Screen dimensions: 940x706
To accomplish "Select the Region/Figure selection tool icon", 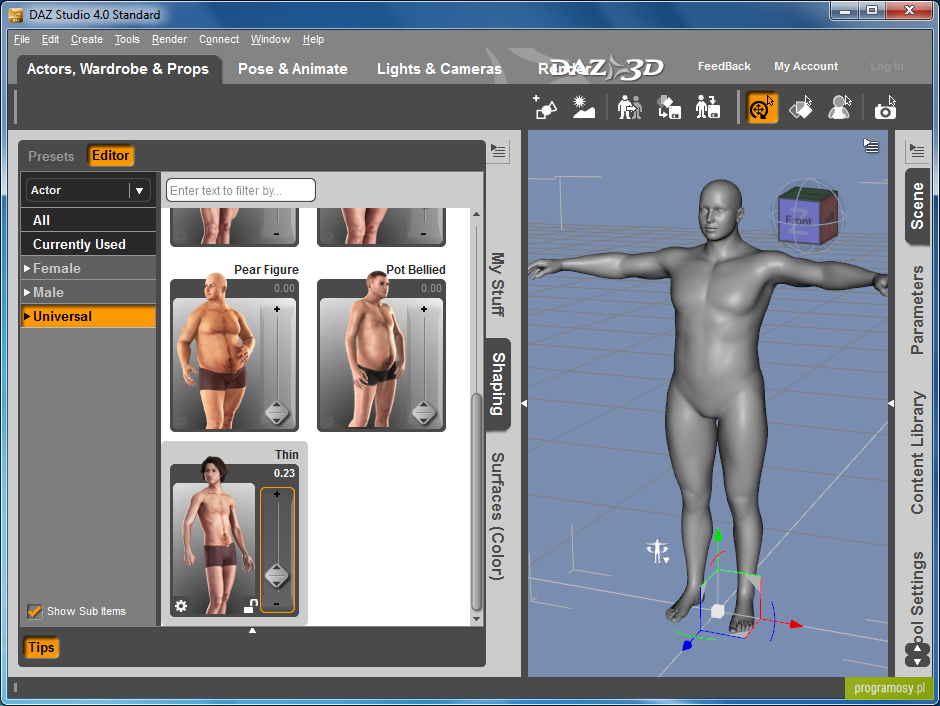I will (x=839, y=107).
